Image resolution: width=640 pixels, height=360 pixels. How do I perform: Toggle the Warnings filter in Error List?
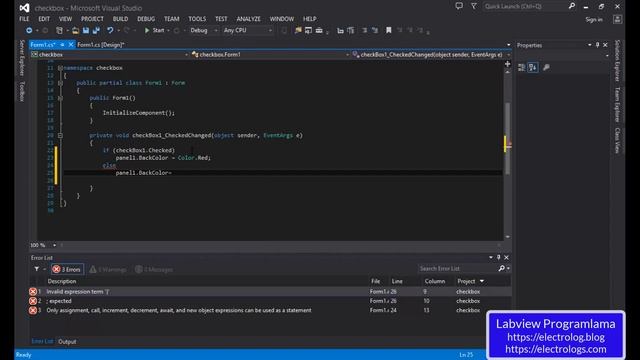click(108, 269)
